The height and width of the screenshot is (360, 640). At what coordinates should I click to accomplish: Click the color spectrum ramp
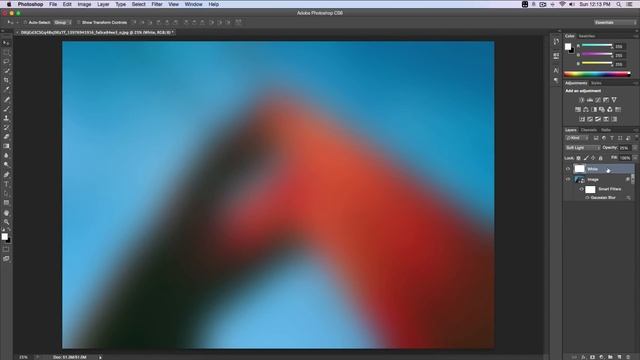click(x=597, y=74)
